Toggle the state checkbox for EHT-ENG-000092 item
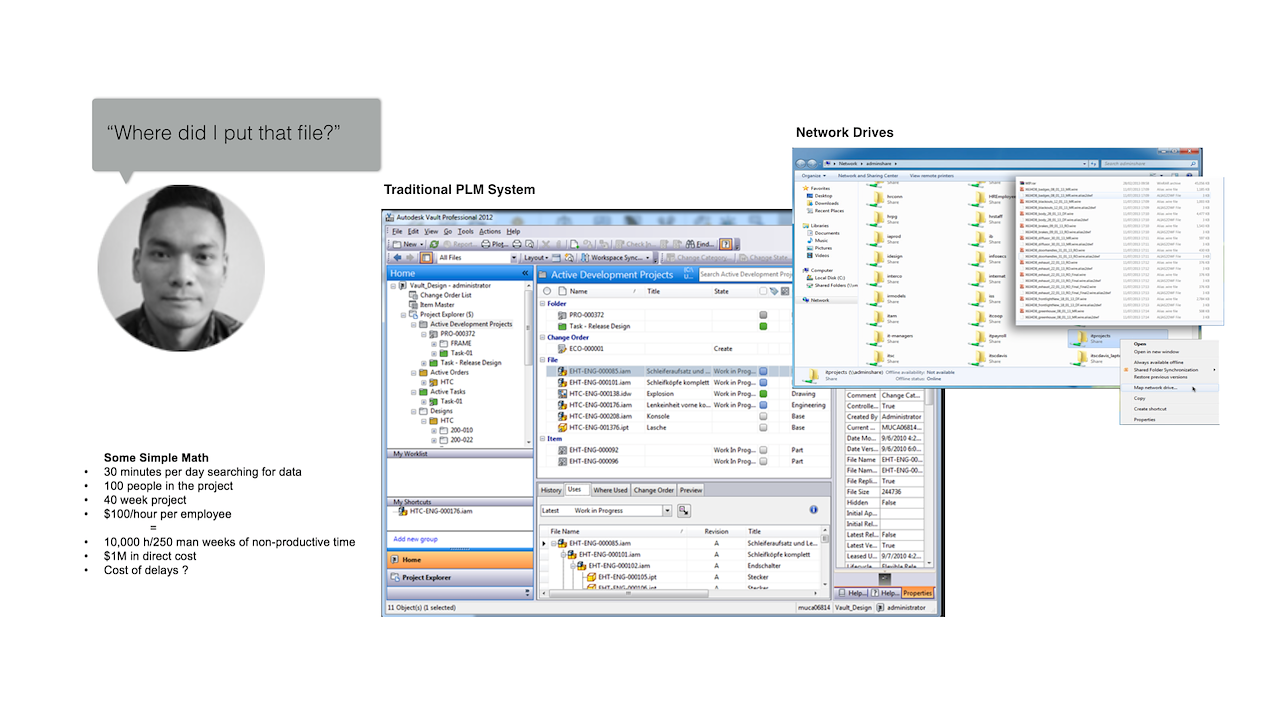Viewport: 1280px width, 709px height. pos(763,450)
